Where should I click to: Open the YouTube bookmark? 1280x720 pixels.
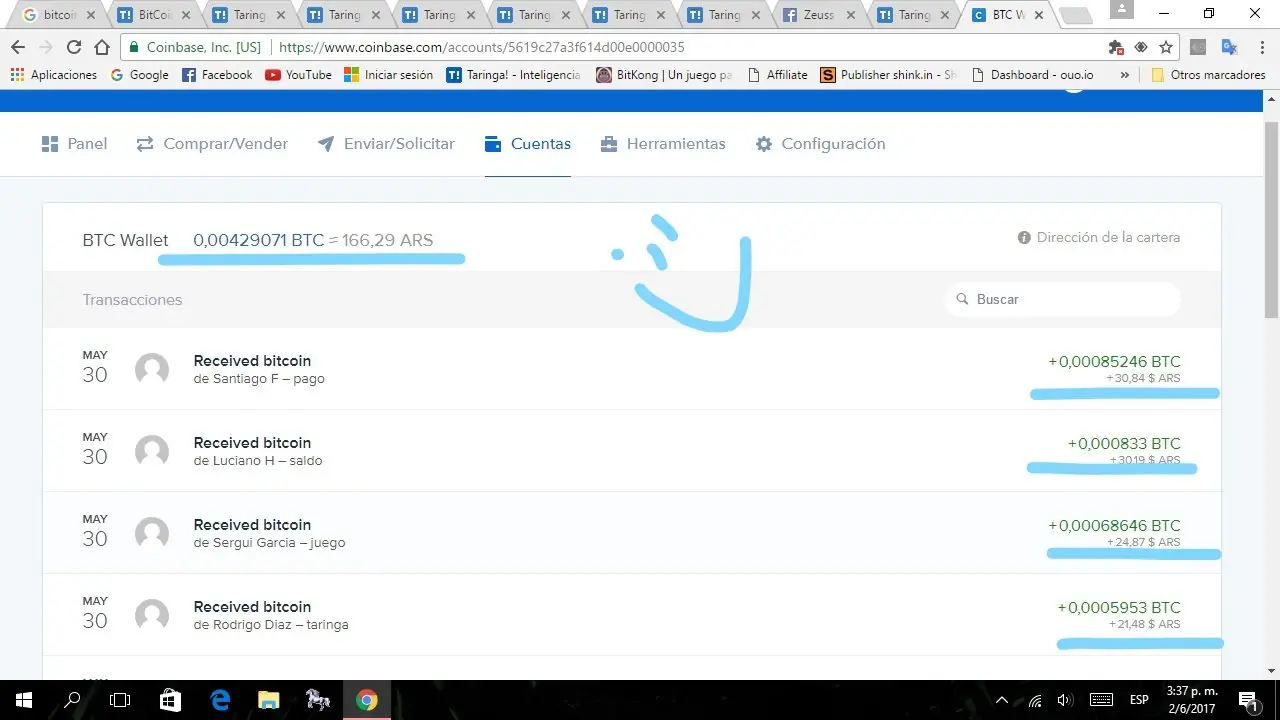click(x=298, y=75)
